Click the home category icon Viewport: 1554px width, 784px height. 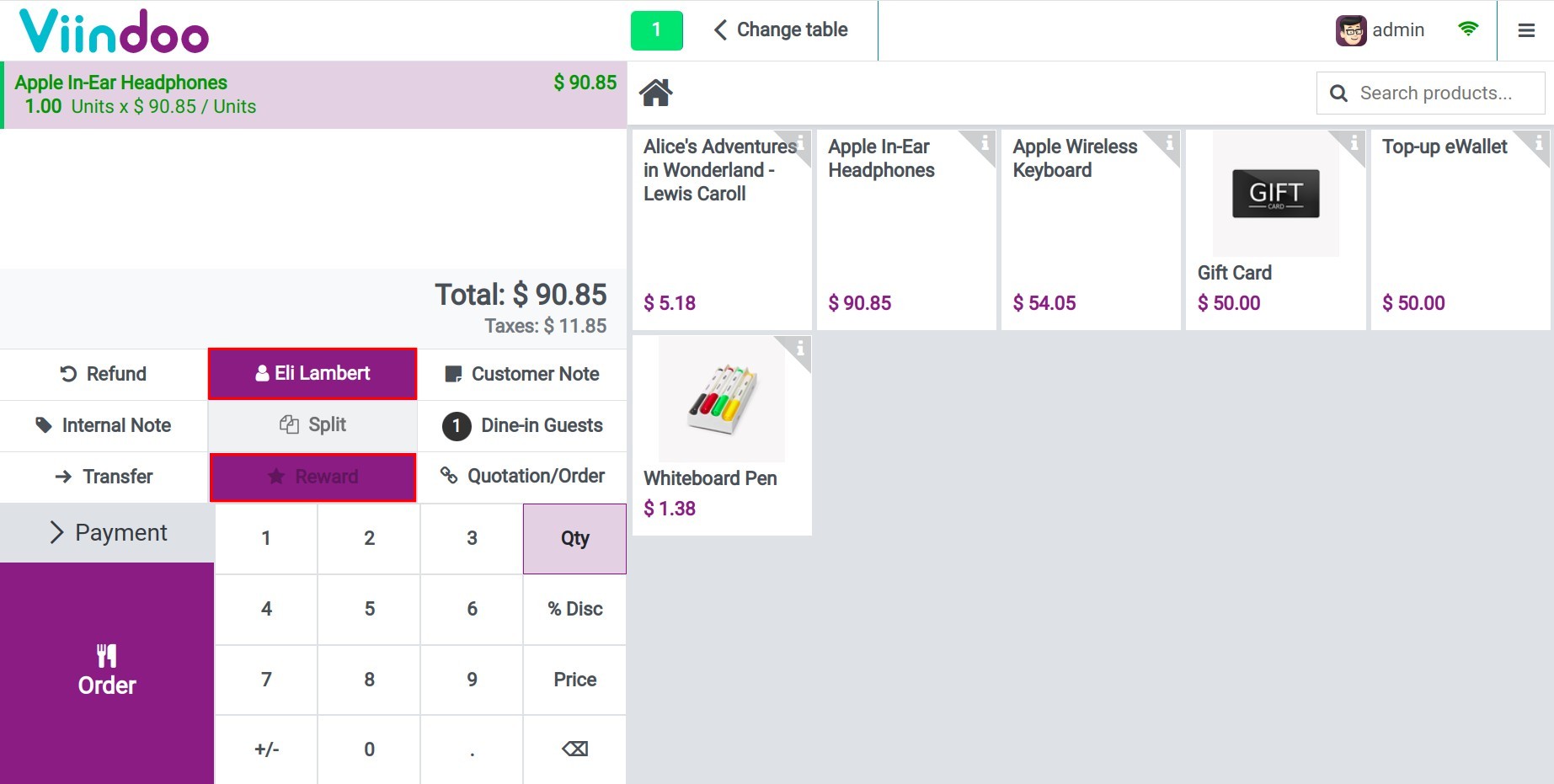click(x=656, y=93)
